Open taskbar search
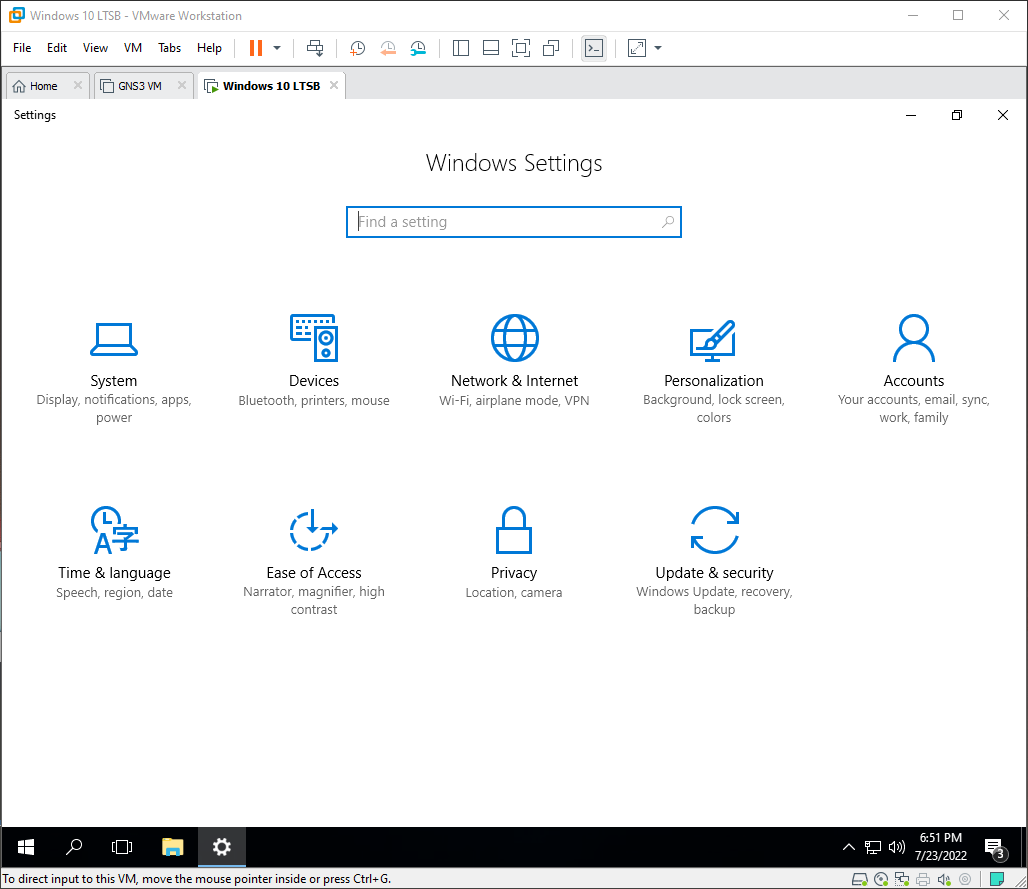 pos(74,847)
